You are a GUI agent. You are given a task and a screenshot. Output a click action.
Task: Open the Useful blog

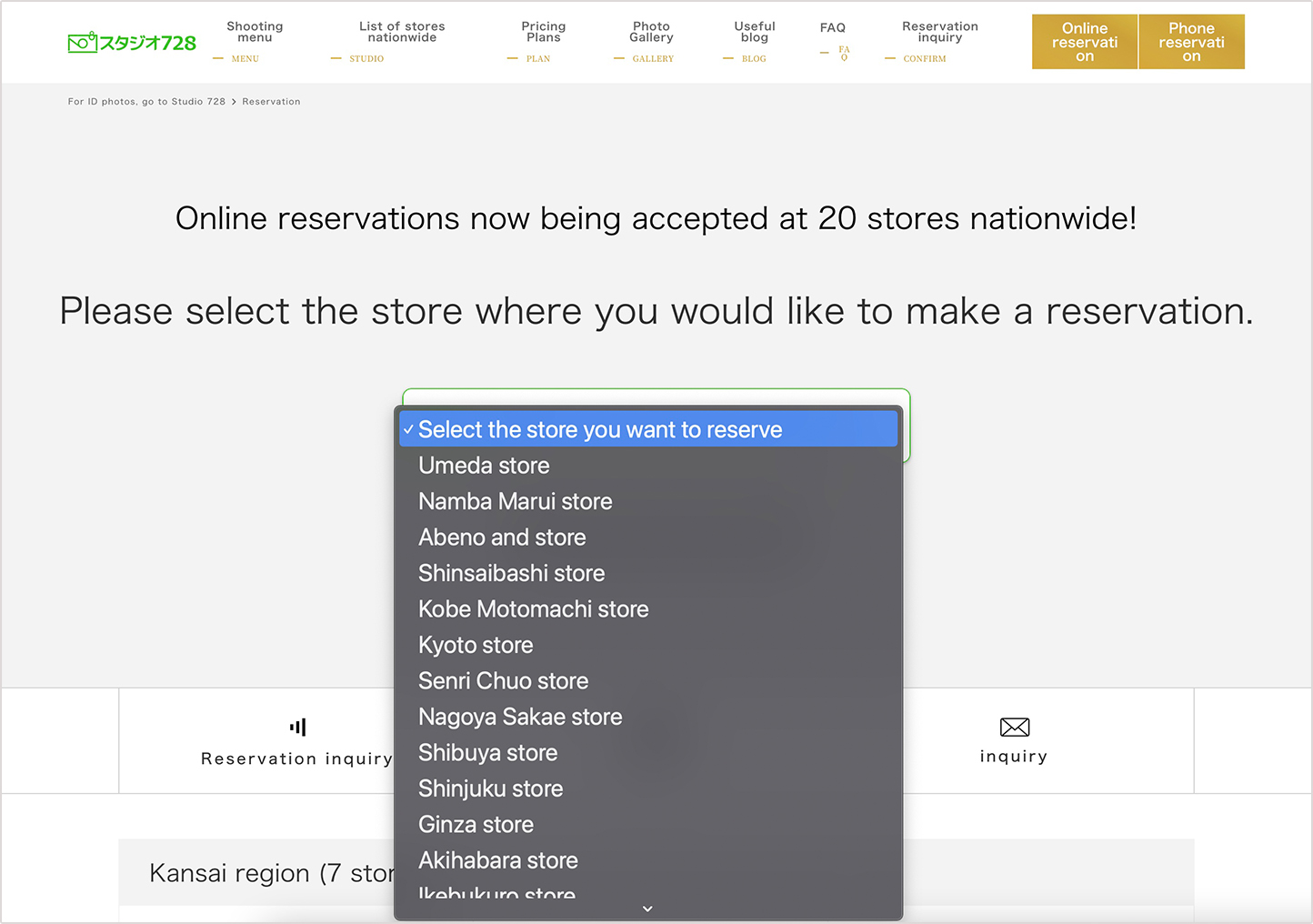click(x=755, y=32)
